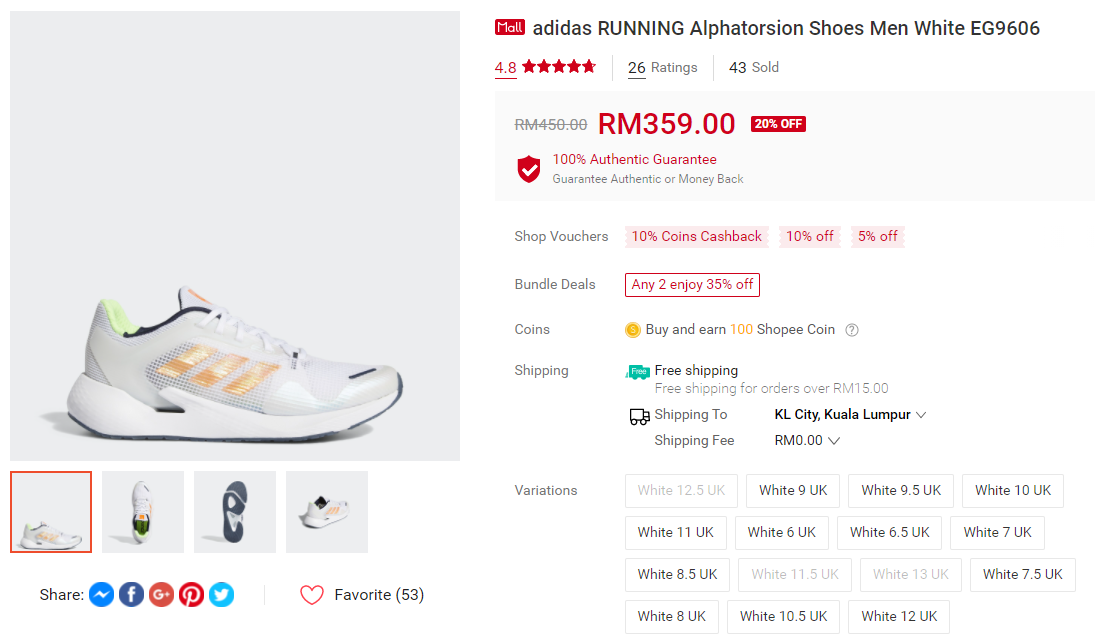Image resolution: width=1095 pixels, height=642 pixels.
Task: Expand the RM0.00 shipping fee dropdown
Action: pos(834,441)
